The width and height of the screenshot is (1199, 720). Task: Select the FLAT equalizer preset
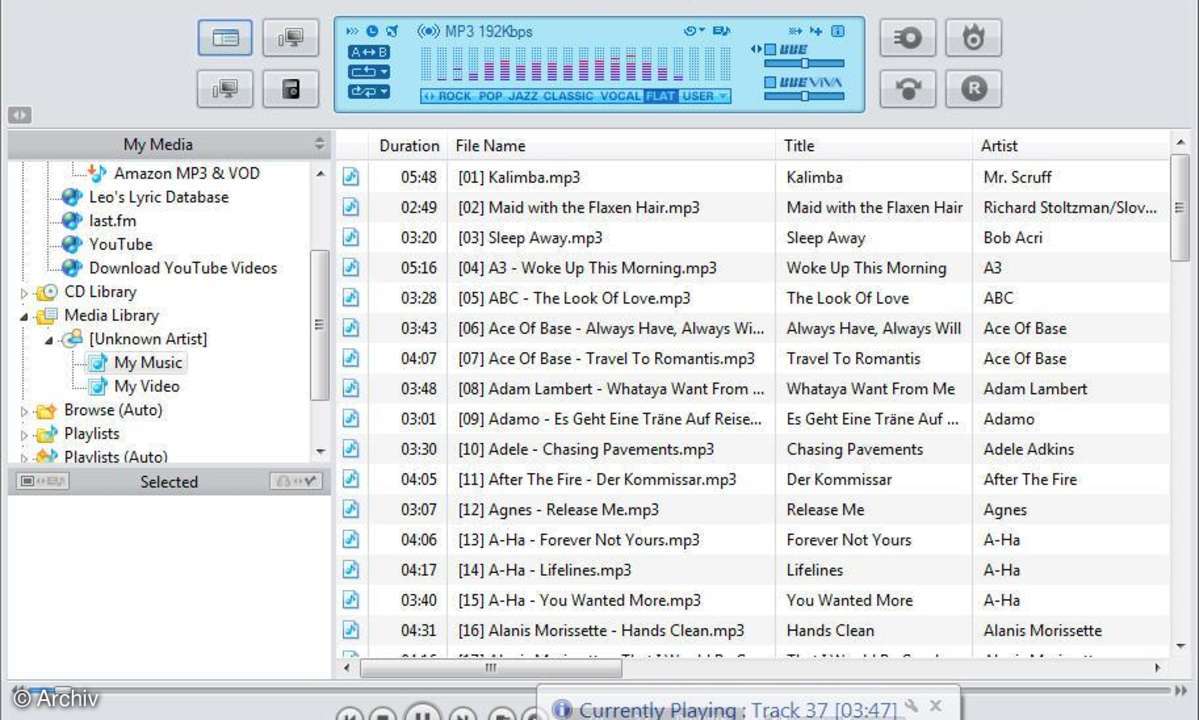tap(661, 96)
